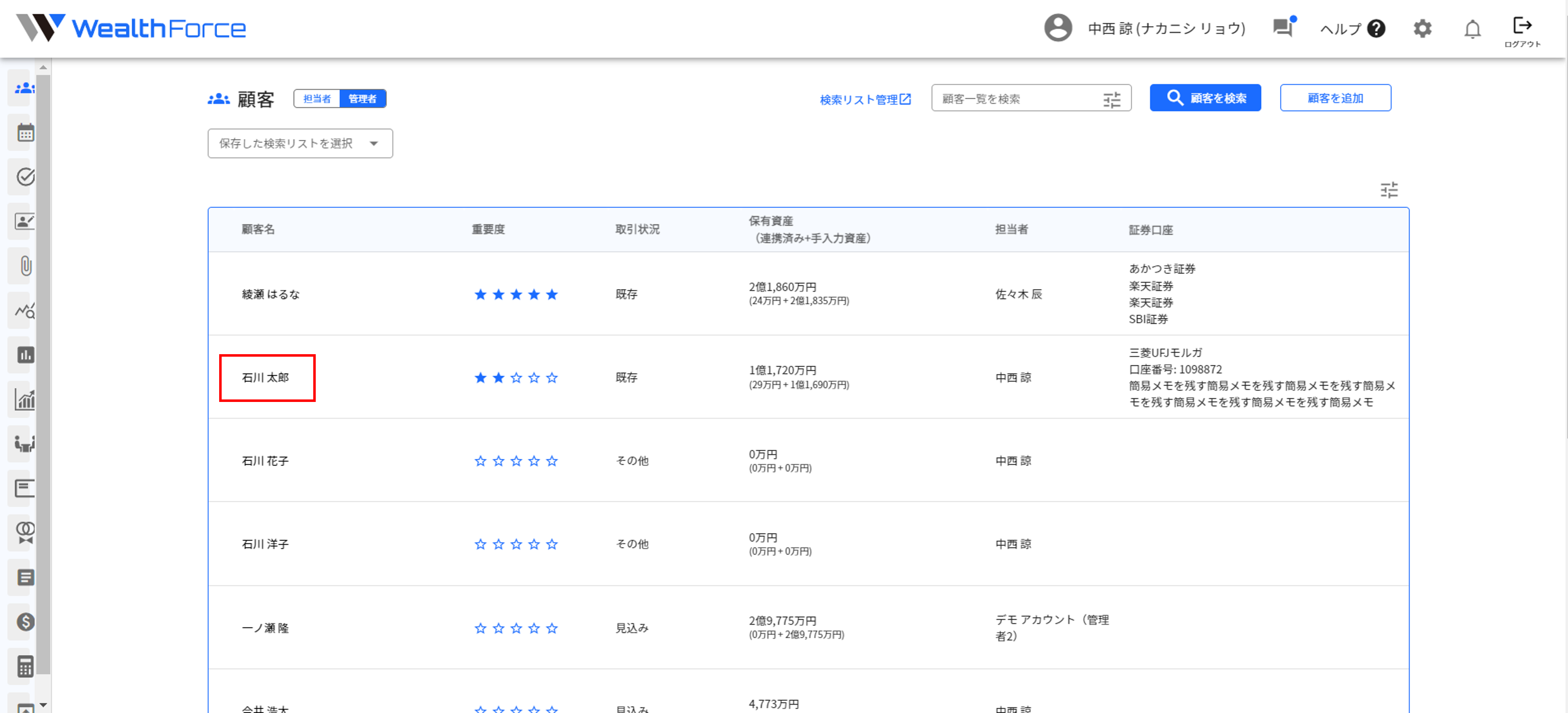
Task: Open the notifications bell icon
Action: pos(1472,29)
